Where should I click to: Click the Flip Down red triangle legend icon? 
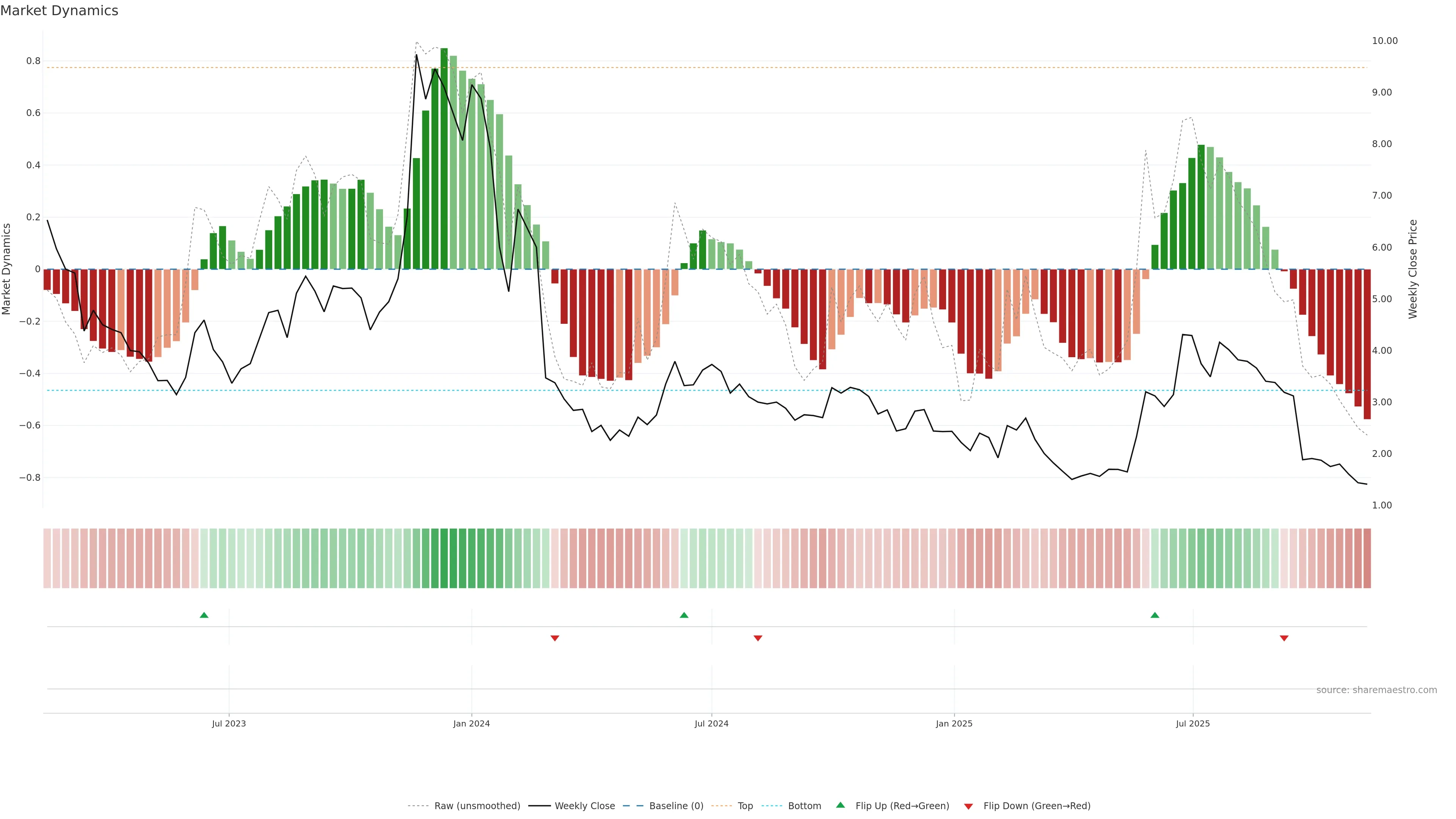[968, 806]
